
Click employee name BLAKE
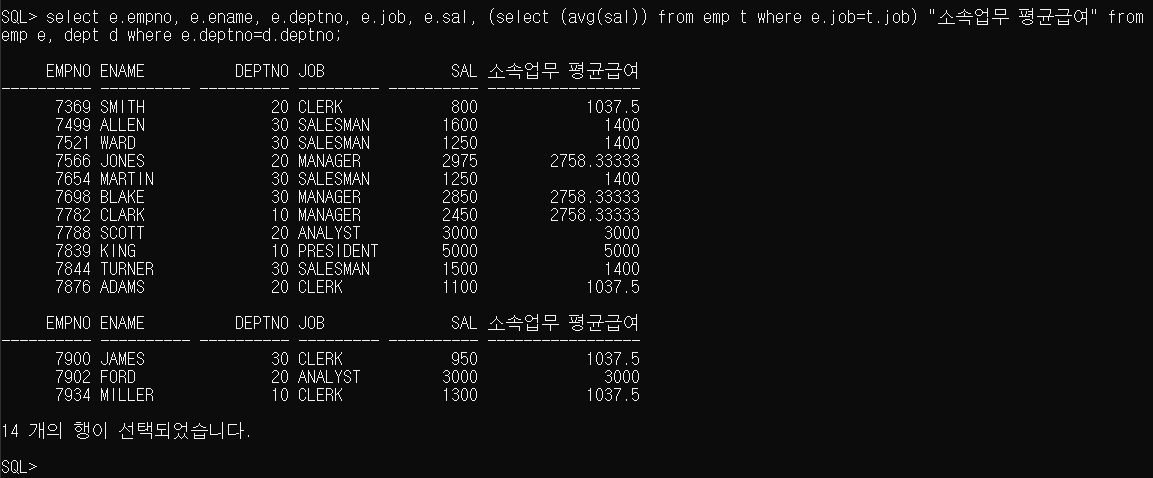(x=122, y=197)
